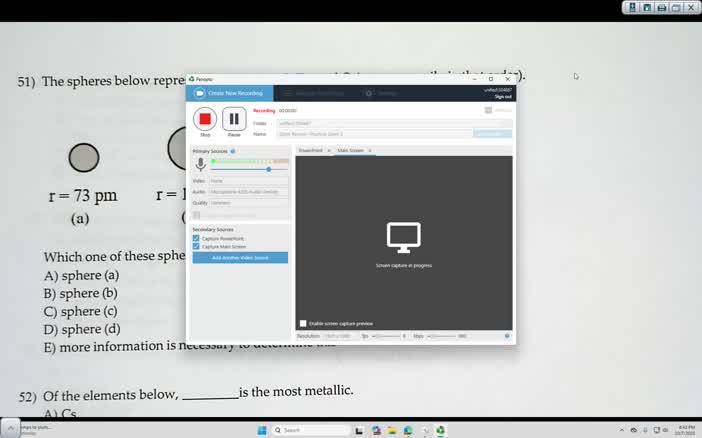
Task: Open the Copilot icon on the taskbar
Action: click(376, 430)
